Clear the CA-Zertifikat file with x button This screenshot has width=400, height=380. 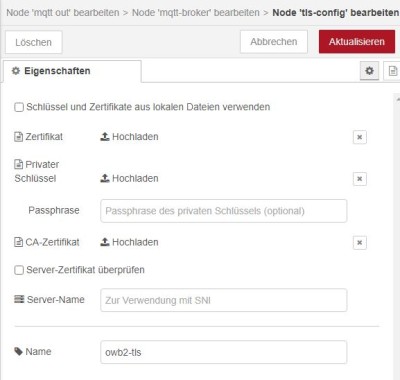[x=360, y=243]
